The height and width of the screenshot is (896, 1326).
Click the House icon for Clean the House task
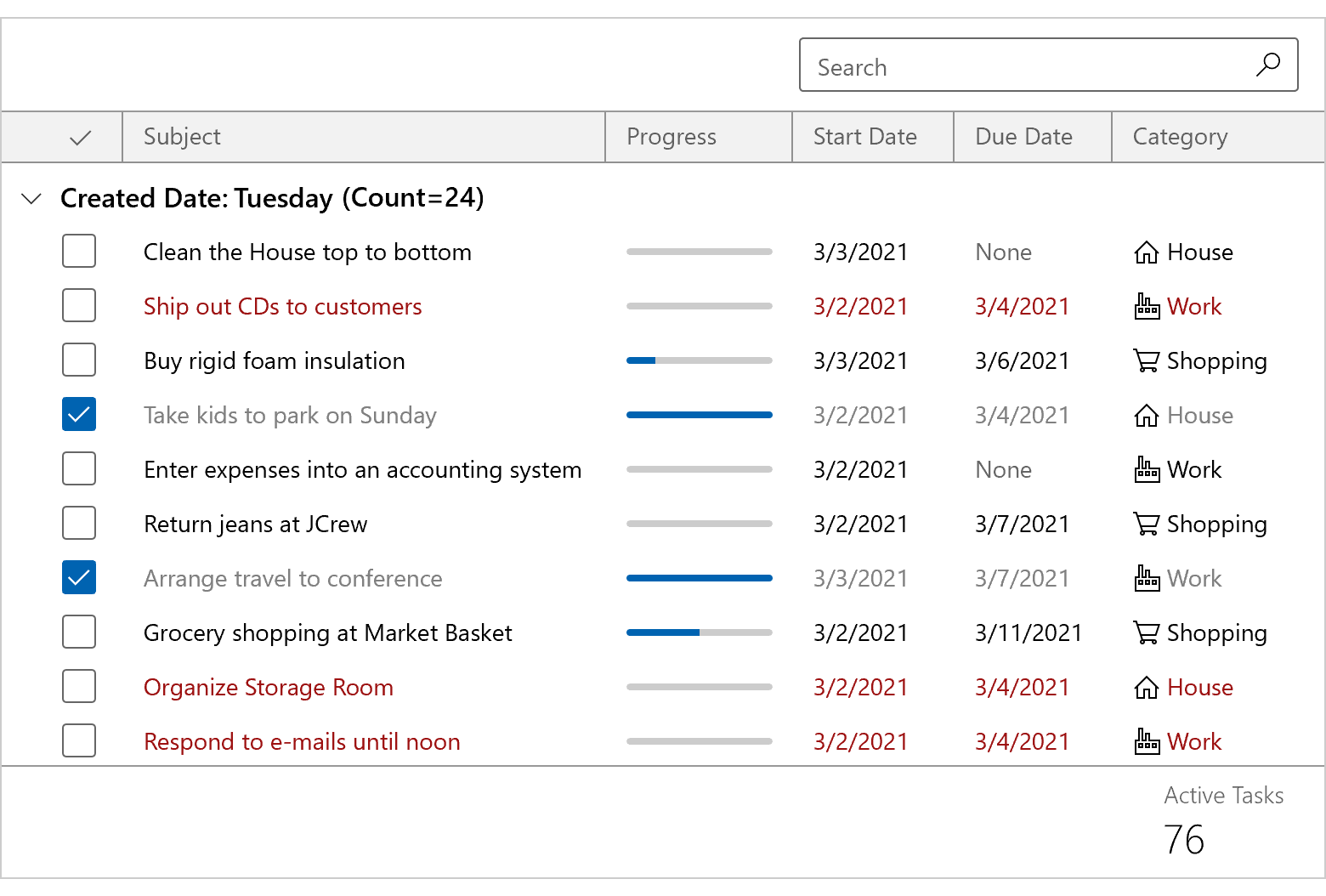pyautogui.click(x=1147, y=252)
